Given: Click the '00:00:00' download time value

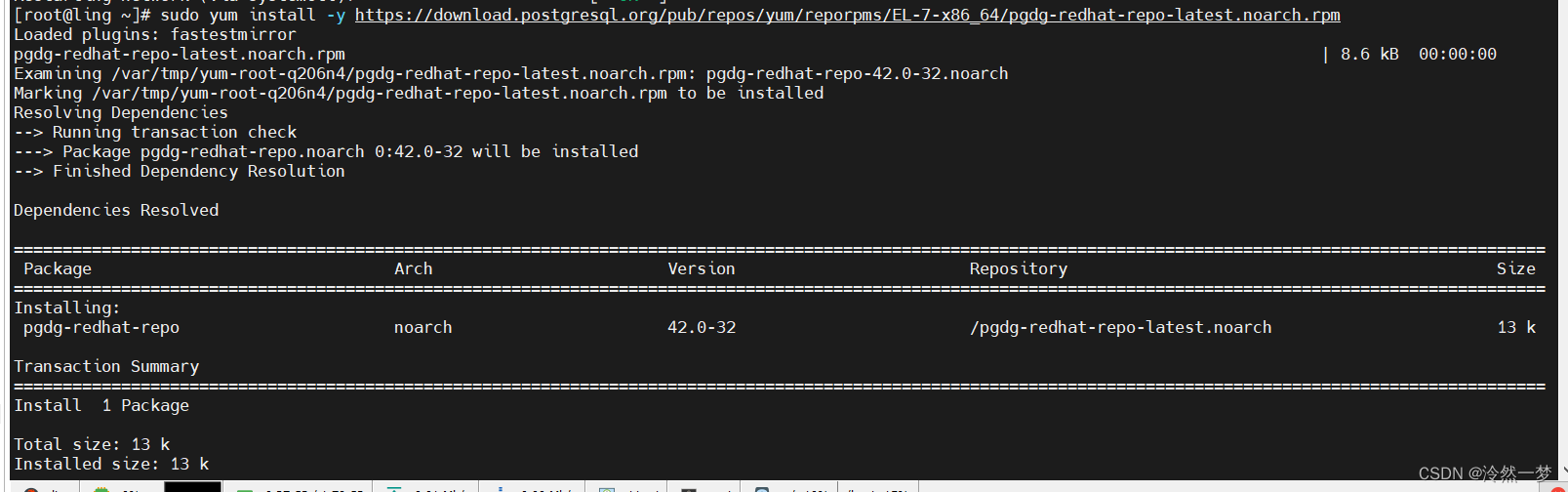Looking at the screenshot, I should tap(1457, 54).
